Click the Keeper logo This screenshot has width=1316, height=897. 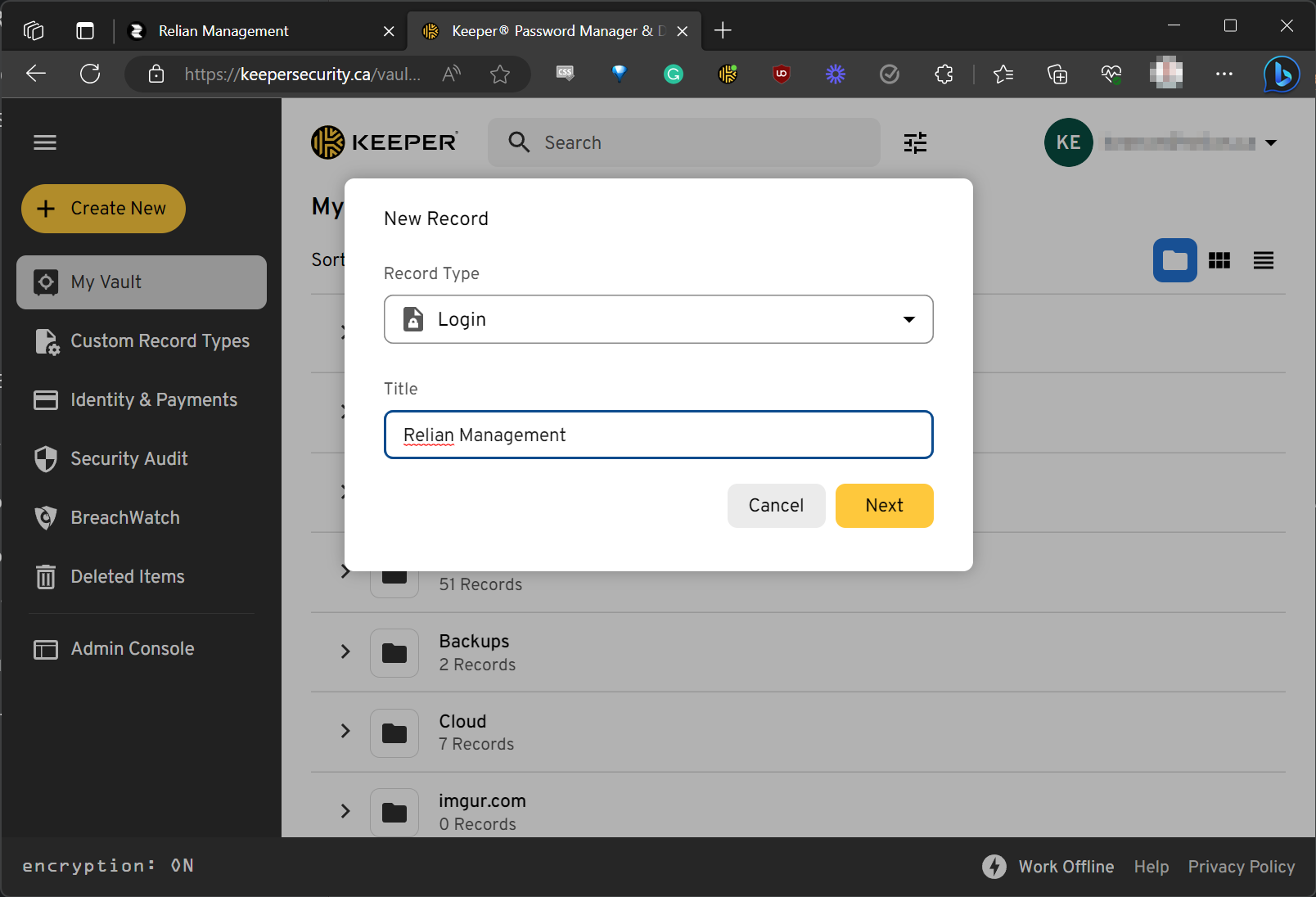tap(385, 142)
